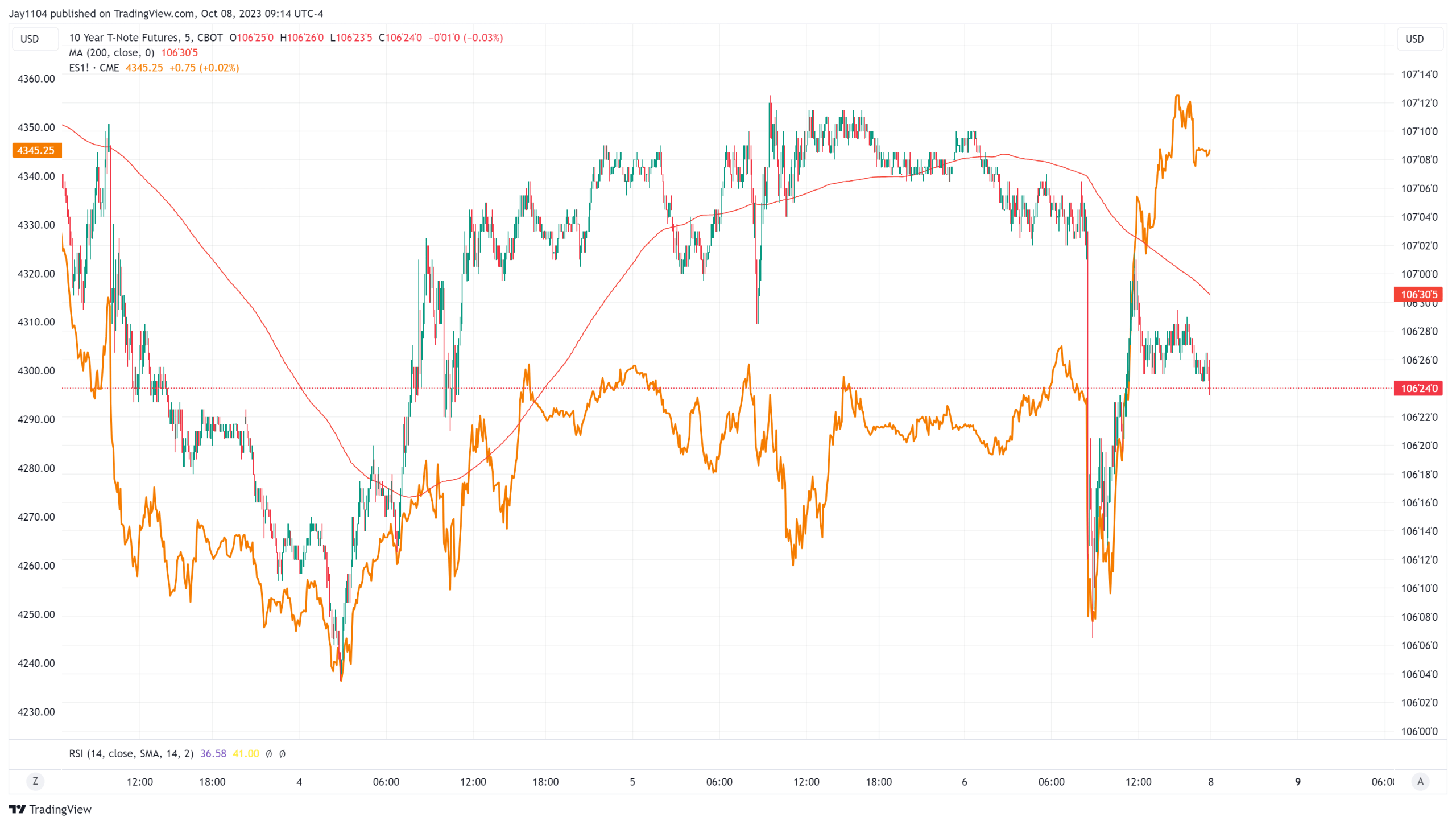This screenshot has height=825, width=1456.
Task: Click the Z timezone button
Action: tap(35, 781)
